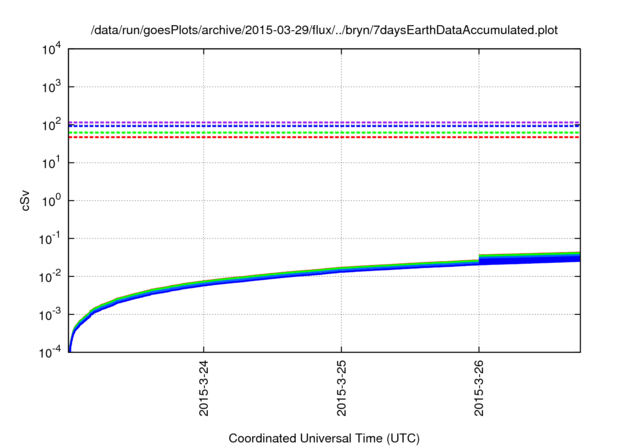640x448 pixels.
Task: Click the 10^2 y-axis tick label
Action: [x=51, y=125]
